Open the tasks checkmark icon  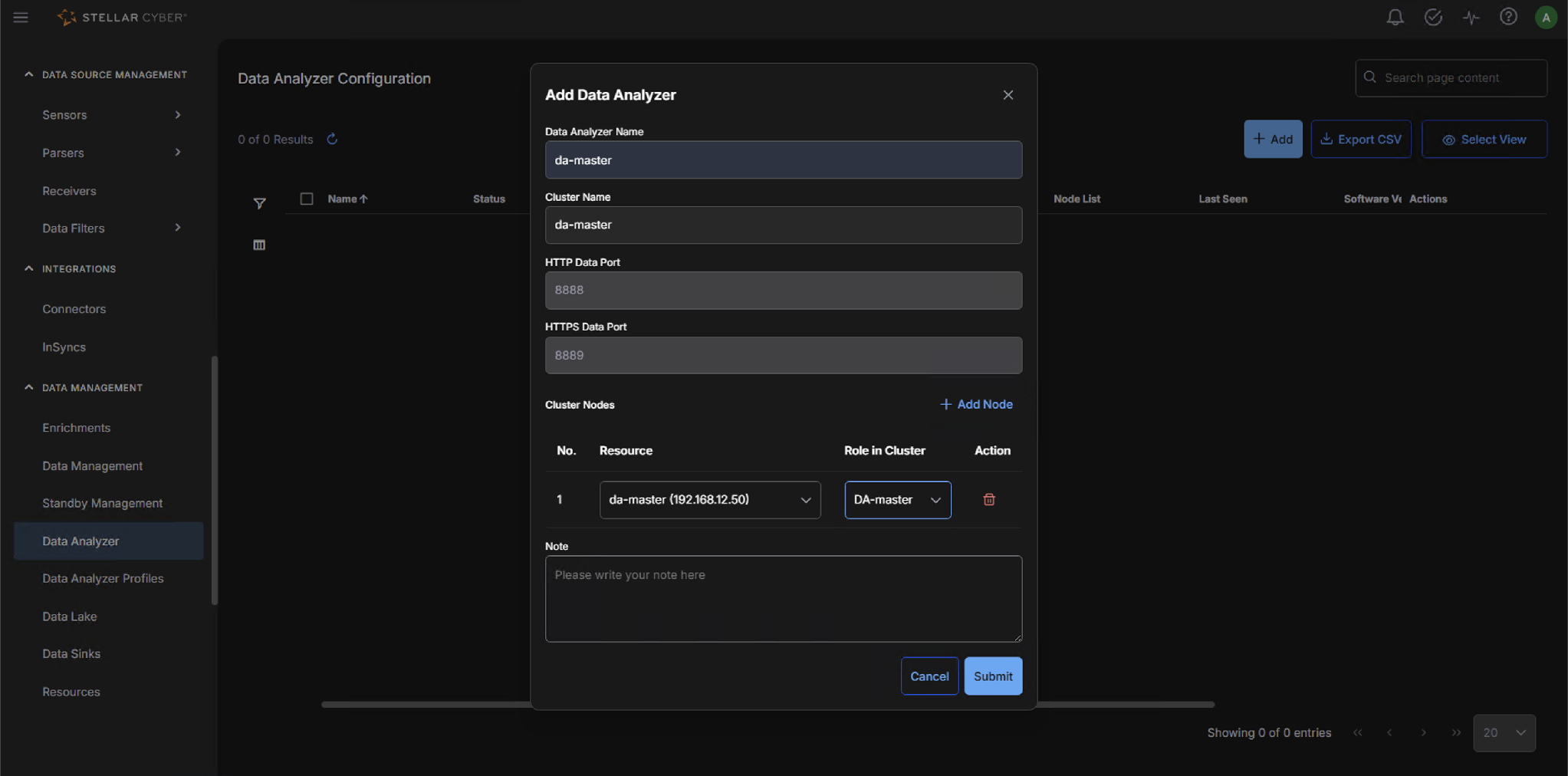pyautogui.click(x=1432, y=17)
